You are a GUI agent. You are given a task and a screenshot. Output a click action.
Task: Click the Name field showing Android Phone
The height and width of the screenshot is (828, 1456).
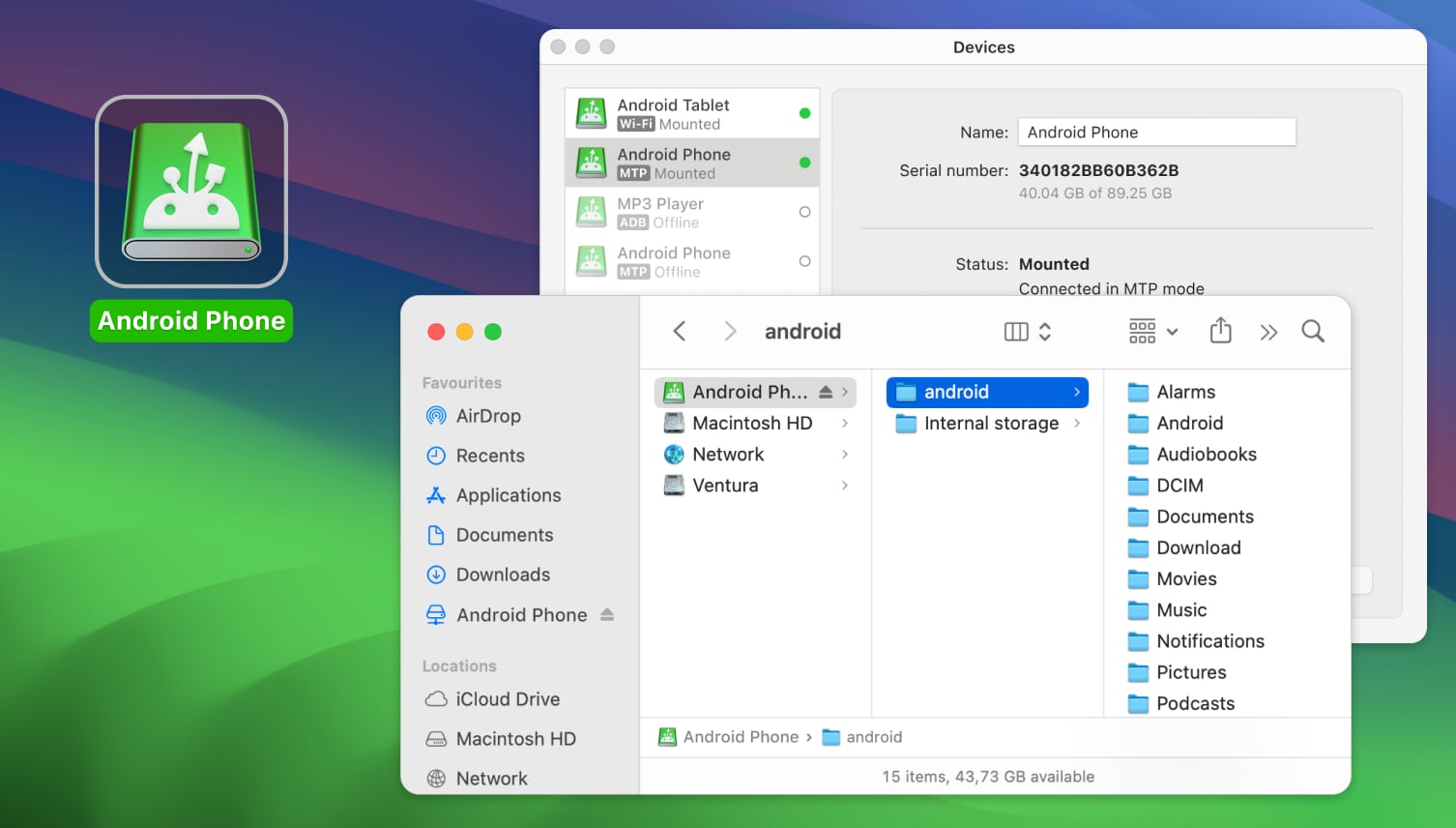[x=1156, y=132]
